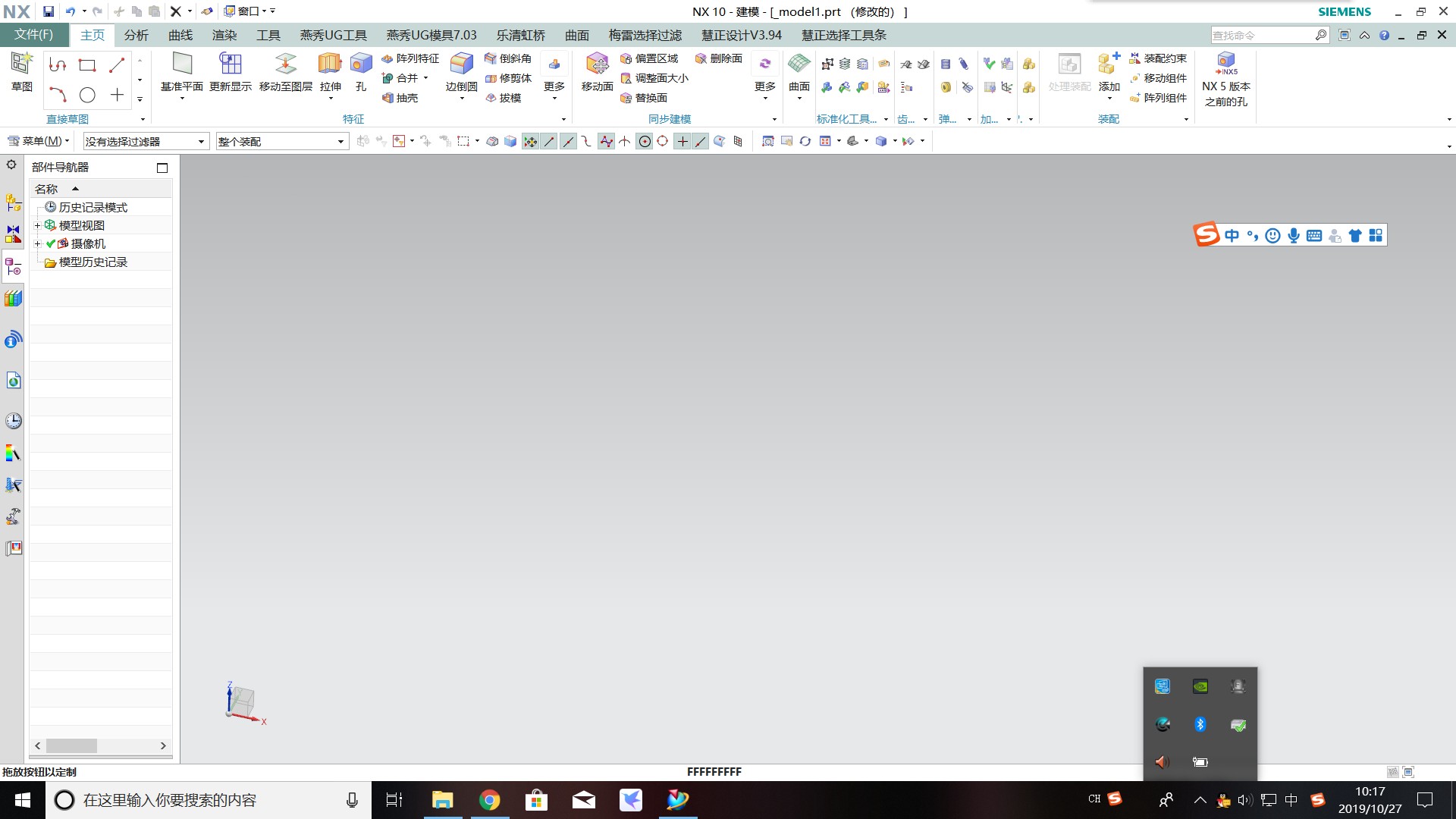Expand the 特征 group options arrow
The width and height of the screenshot is (1456, 819).
(x=563, y=119)
